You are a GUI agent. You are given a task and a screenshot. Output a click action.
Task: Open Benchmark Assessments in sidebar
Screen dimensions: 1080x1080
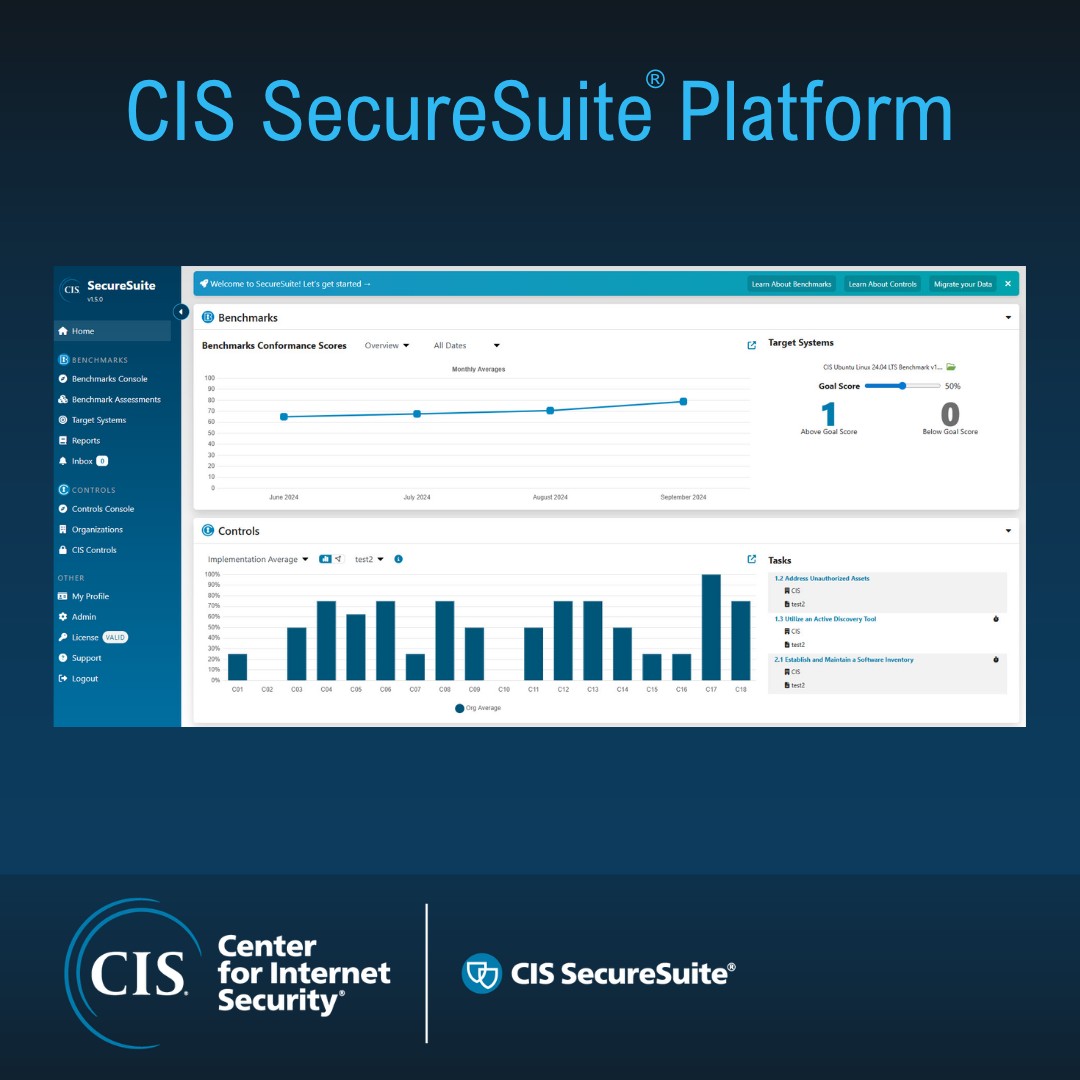tap(110, 399)
